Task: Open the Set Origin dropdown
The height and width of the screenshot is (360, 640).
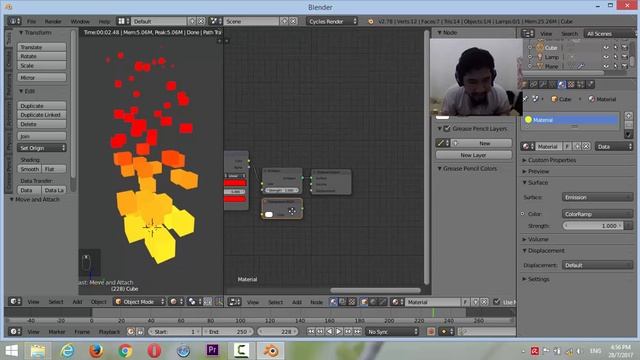Action: (42, 148)
